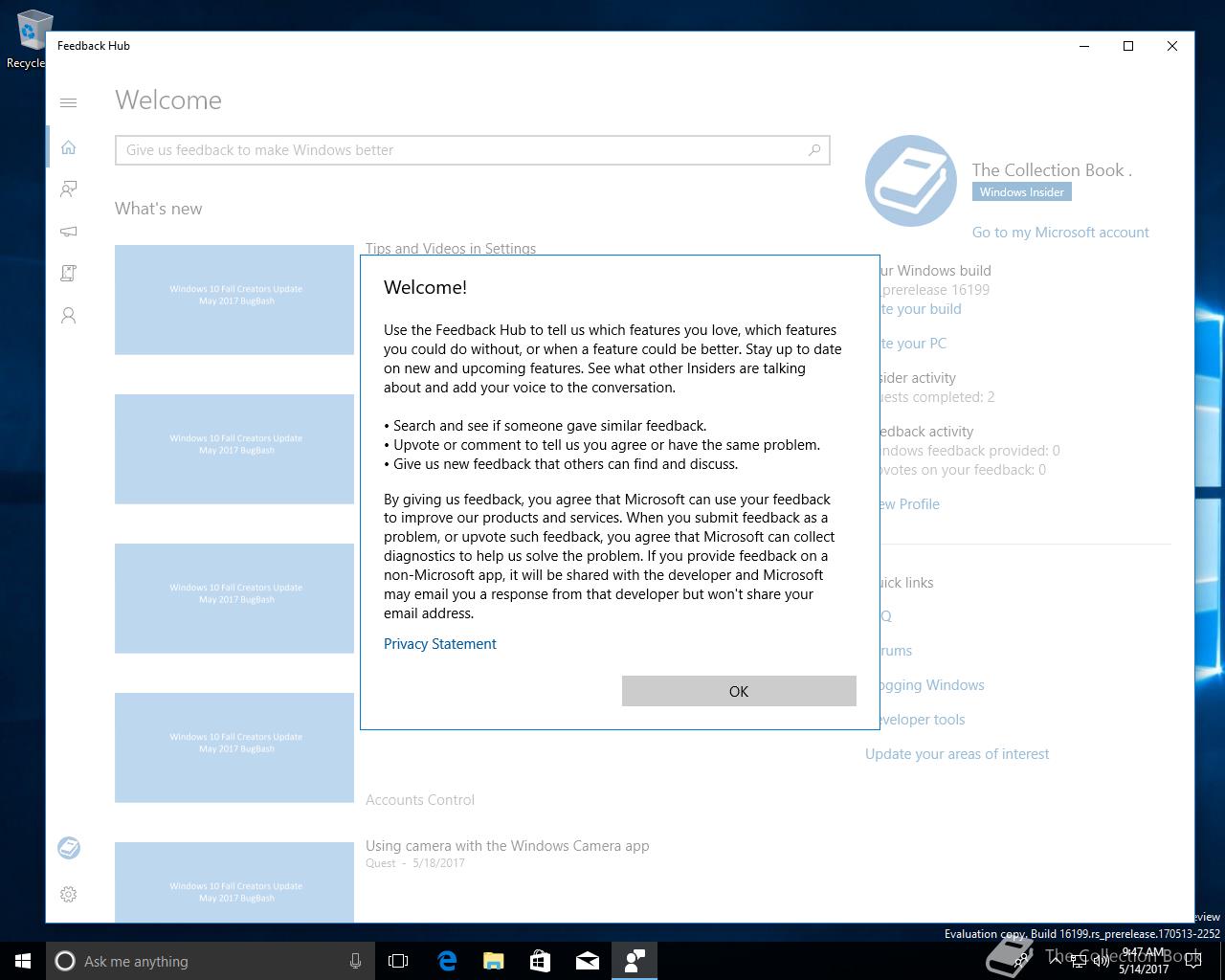Screen dimensions: 1225x980
Task: Select the Home icon in sidebar
Action: (68, 147)
